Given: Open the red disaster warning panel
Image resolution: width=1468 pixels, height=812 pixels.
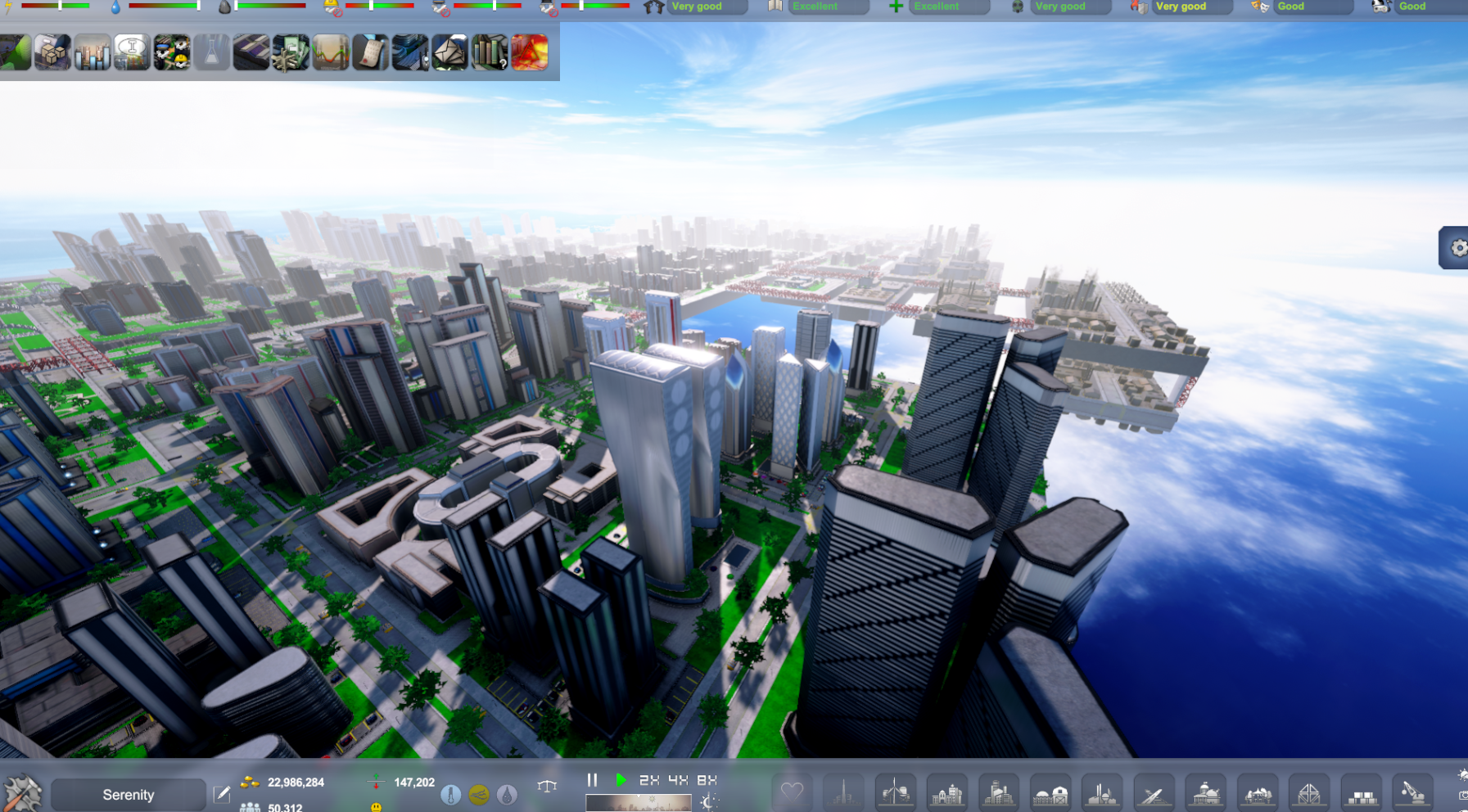Looking at the screenshot, I should pyautogui.click(x=530, y=53).
